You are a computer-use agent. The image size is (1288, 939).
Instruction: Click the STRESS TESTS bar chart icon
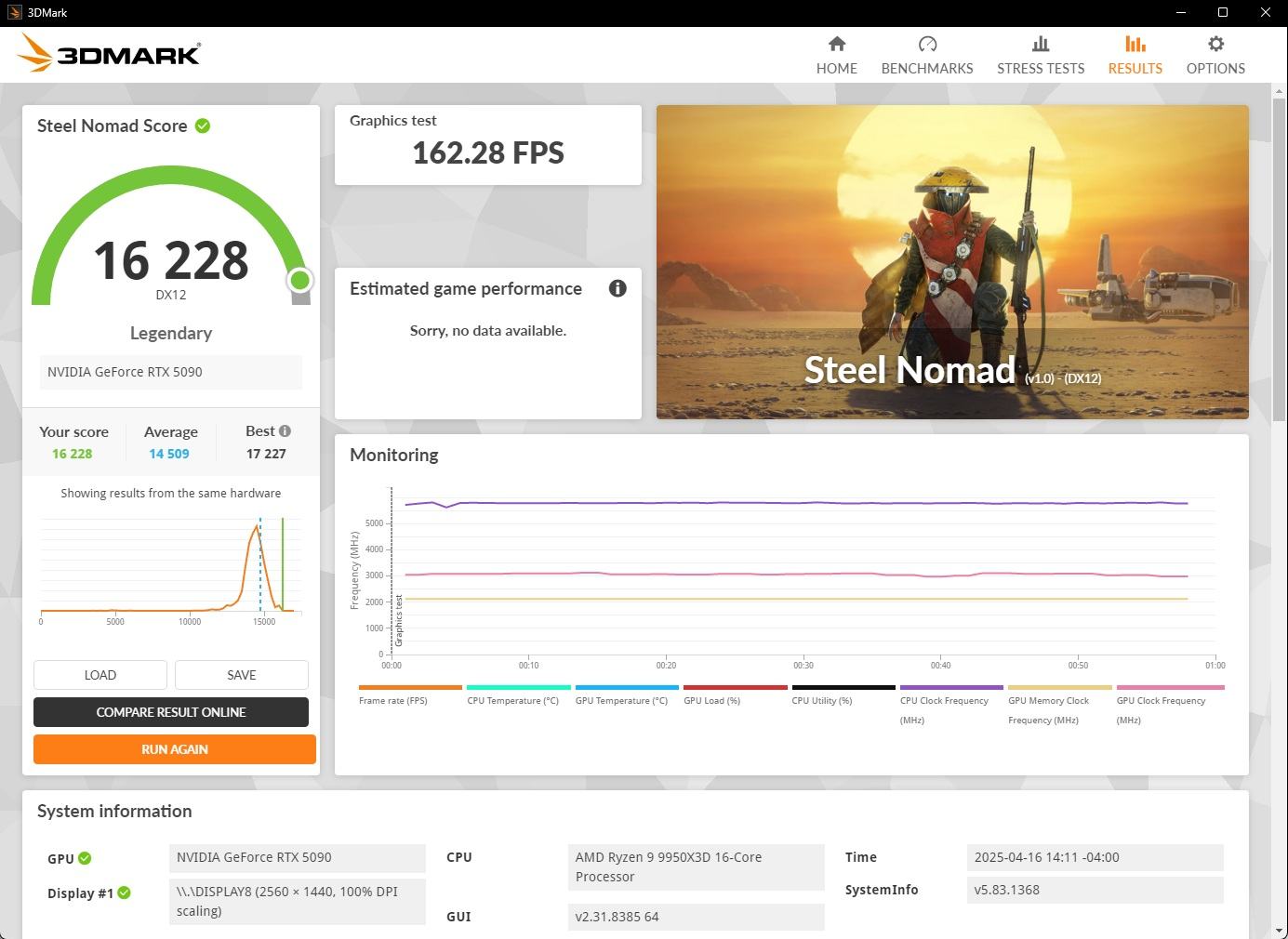pos(1041,44)
